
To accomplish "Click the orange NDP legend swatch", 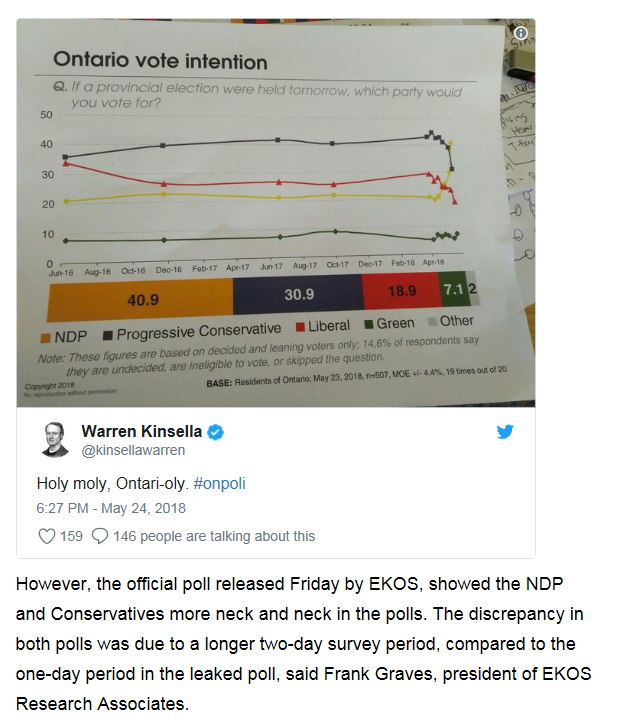I will pyautogui.click(x=45, y=337).
